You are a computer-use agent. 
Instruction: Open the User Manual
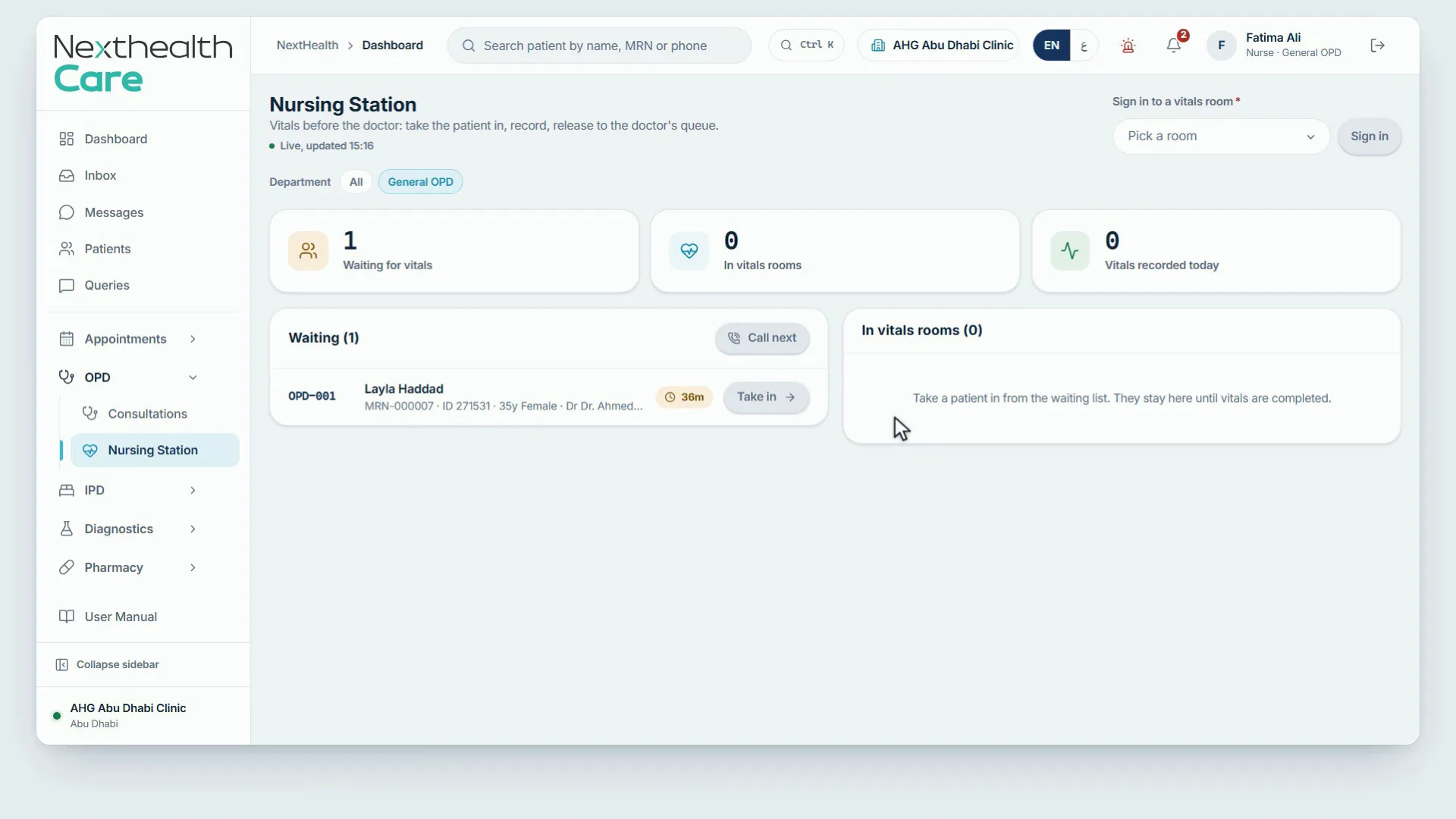coord(143,617)
